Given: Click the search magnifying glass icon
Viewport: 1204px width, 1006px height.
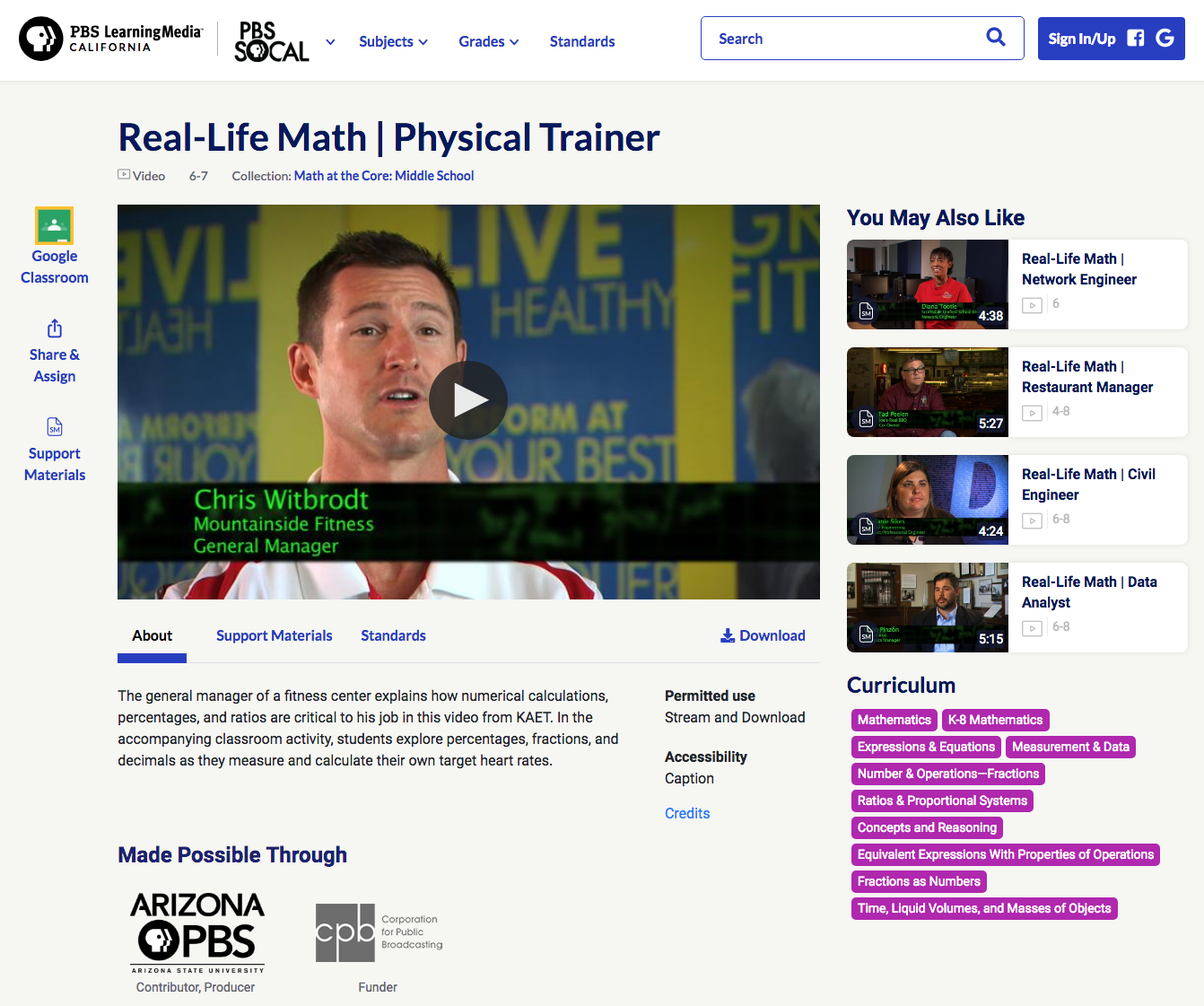Looking at the screenshot, I should pyautogui.click(x=995, y=38).
